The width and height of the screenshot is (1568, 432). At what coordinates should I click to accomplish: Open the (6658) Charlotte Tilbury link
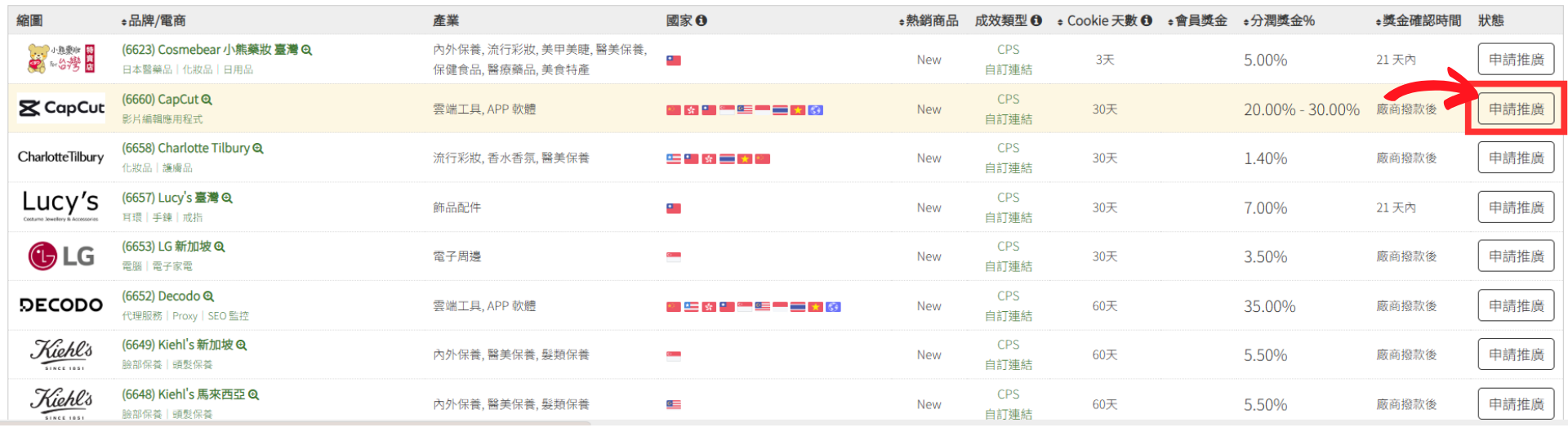(x=185, y=149)
